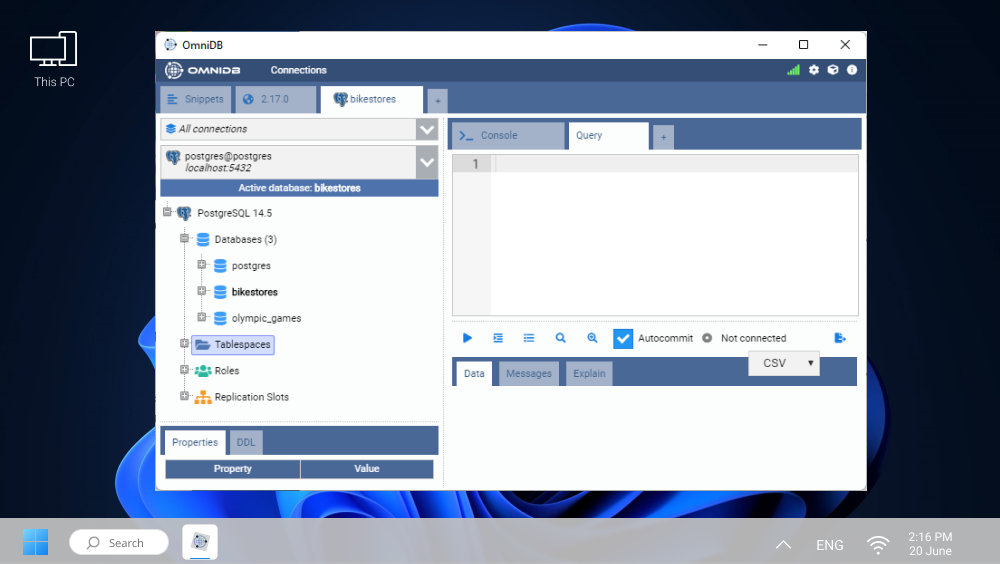
Task: Open the Messages tab
Action: pyautogui.click(x=529, y=373)
